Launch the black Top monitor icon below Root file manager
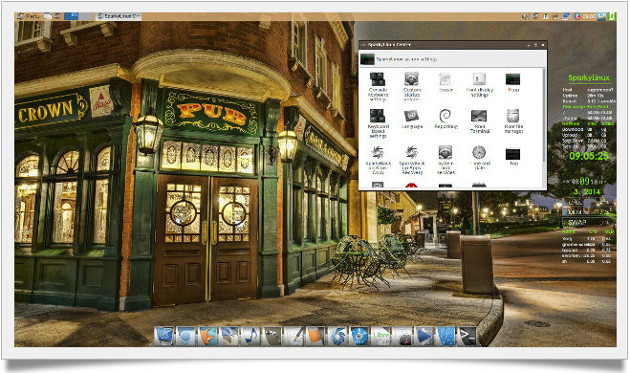Viewport: 630px width, 373px height. (x=513, y=157)
